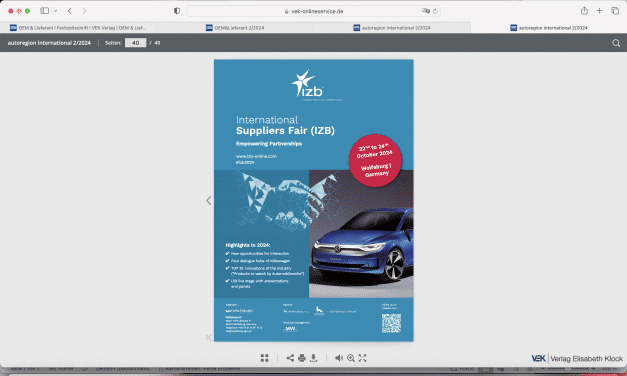Click www.izb-online.com link on the page
The height and width of the screenshot is (376, 627).
click(256, 156)
